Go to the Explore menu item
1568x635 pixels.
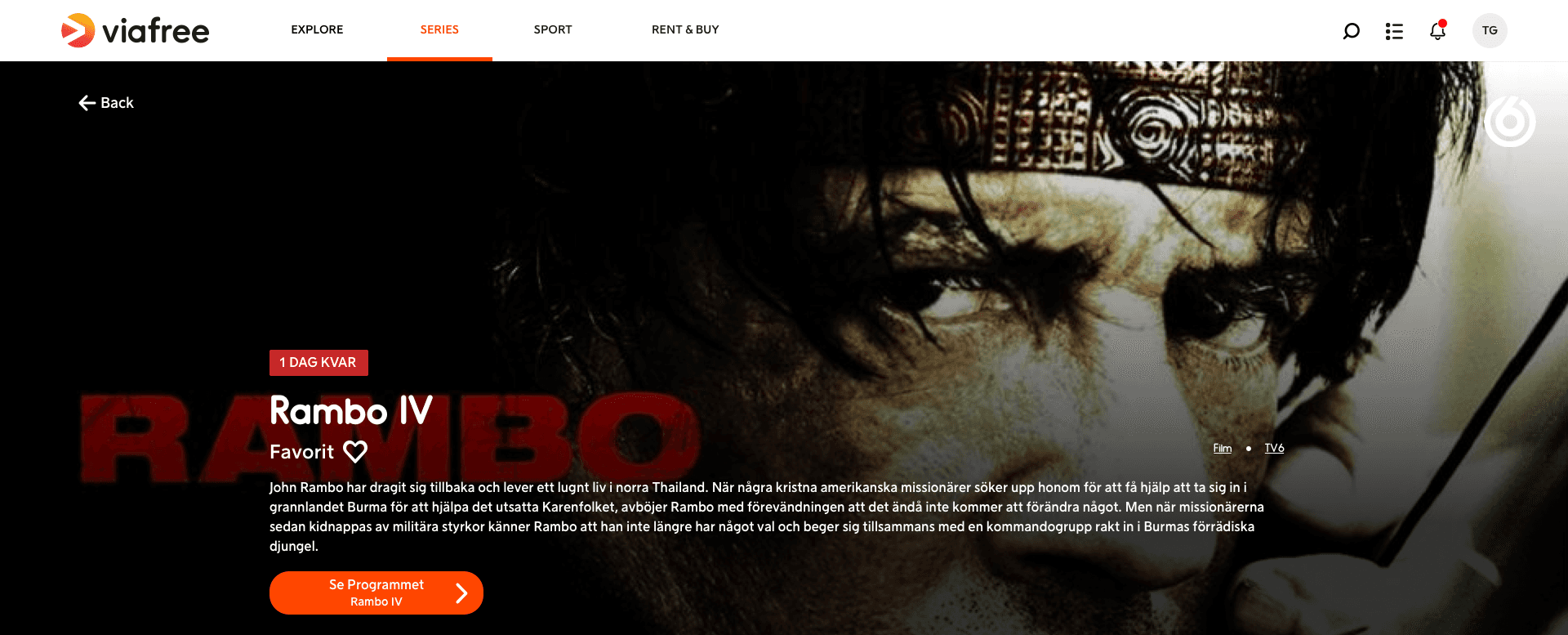click(x=317, y=29)
